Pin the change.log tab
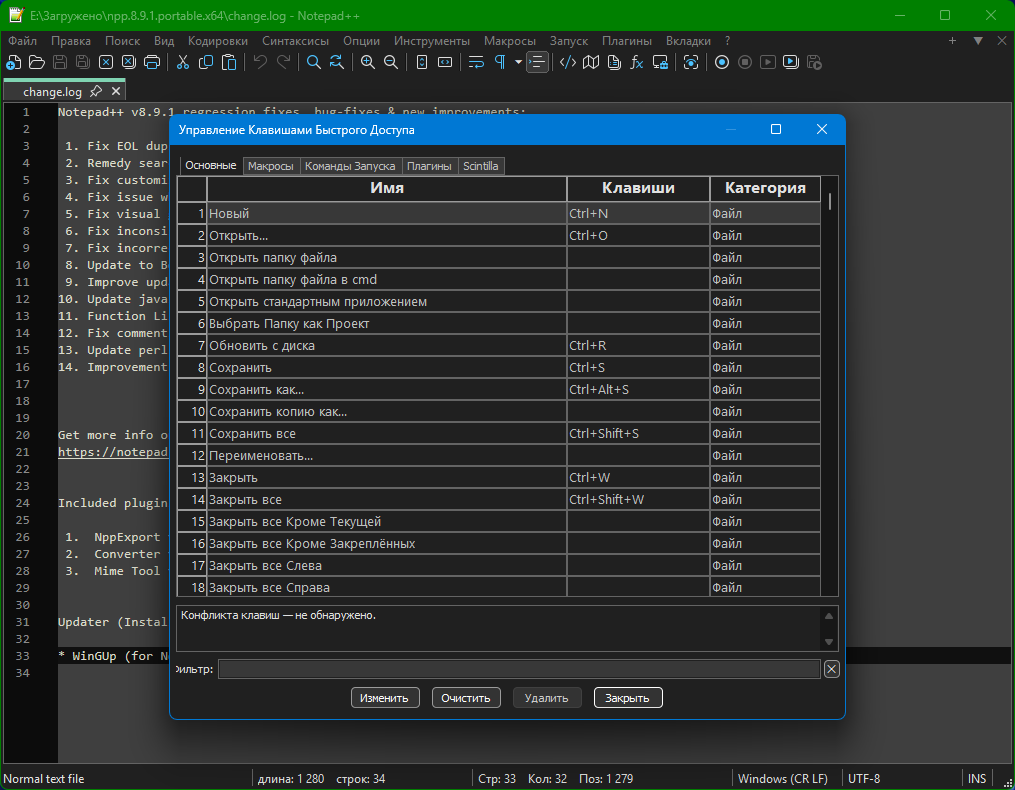This screenshot has width=1015, height=790. click(96, 91)
